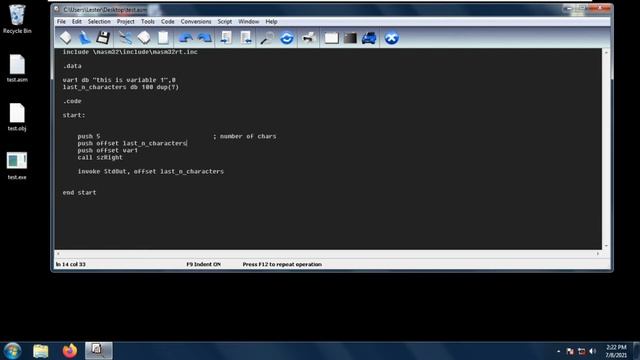This screenshot has height=360, width=640.
Task: Open the Code menu
Action: click(x=167, y=22)
